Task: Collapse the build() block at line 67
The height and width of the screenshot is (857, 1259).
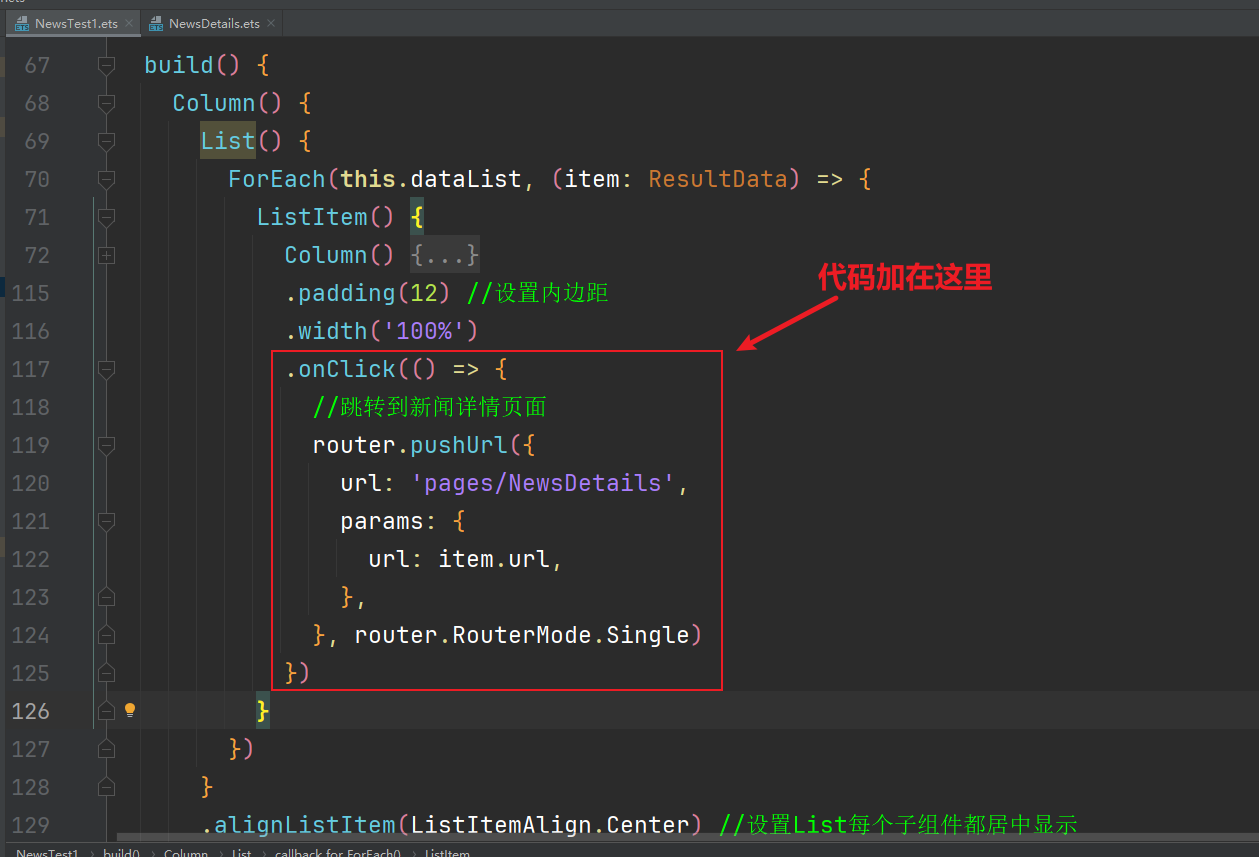Action: tap(106, 65)
